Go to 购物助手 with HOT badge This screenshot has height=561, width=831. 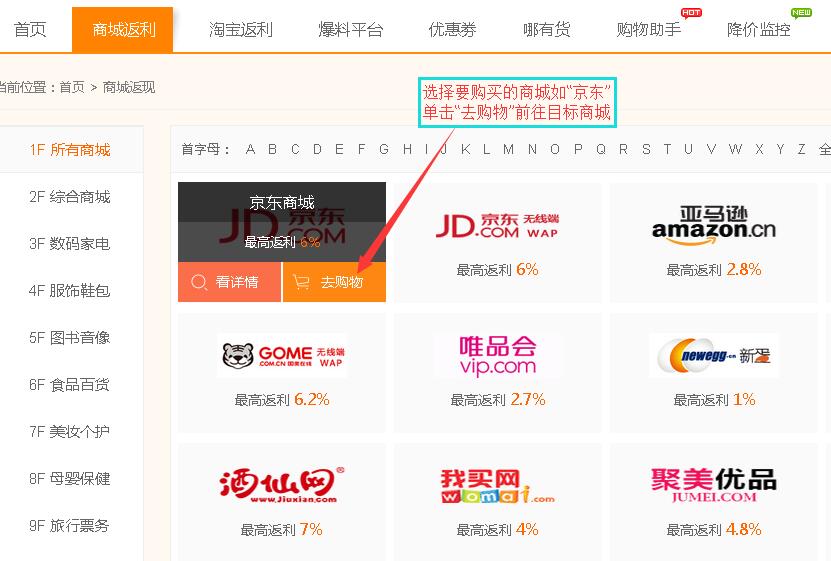pyautogui.click(x=649, y=30)
